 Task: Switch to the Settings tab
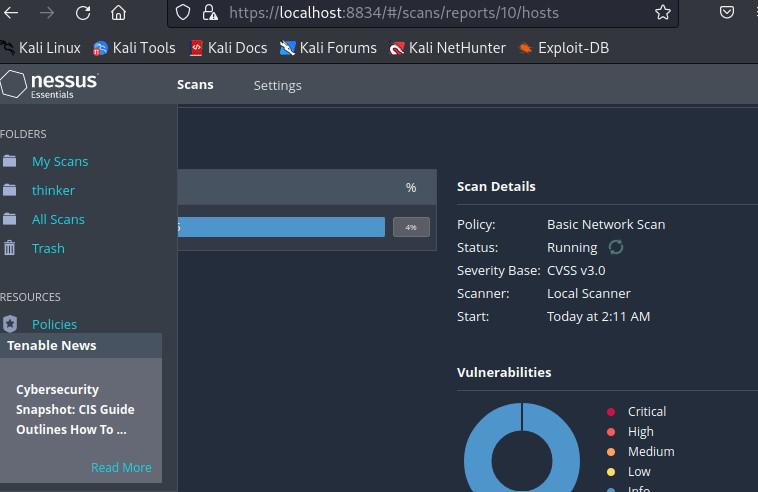point(277,86)
